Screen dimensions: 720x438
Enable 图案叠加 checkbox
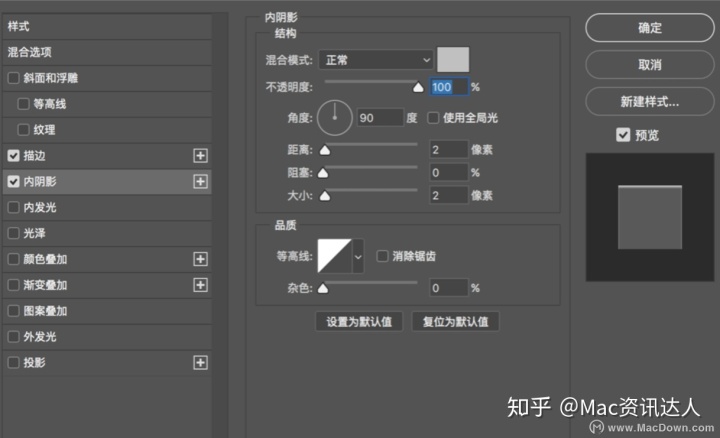click(x=13, y=311)
